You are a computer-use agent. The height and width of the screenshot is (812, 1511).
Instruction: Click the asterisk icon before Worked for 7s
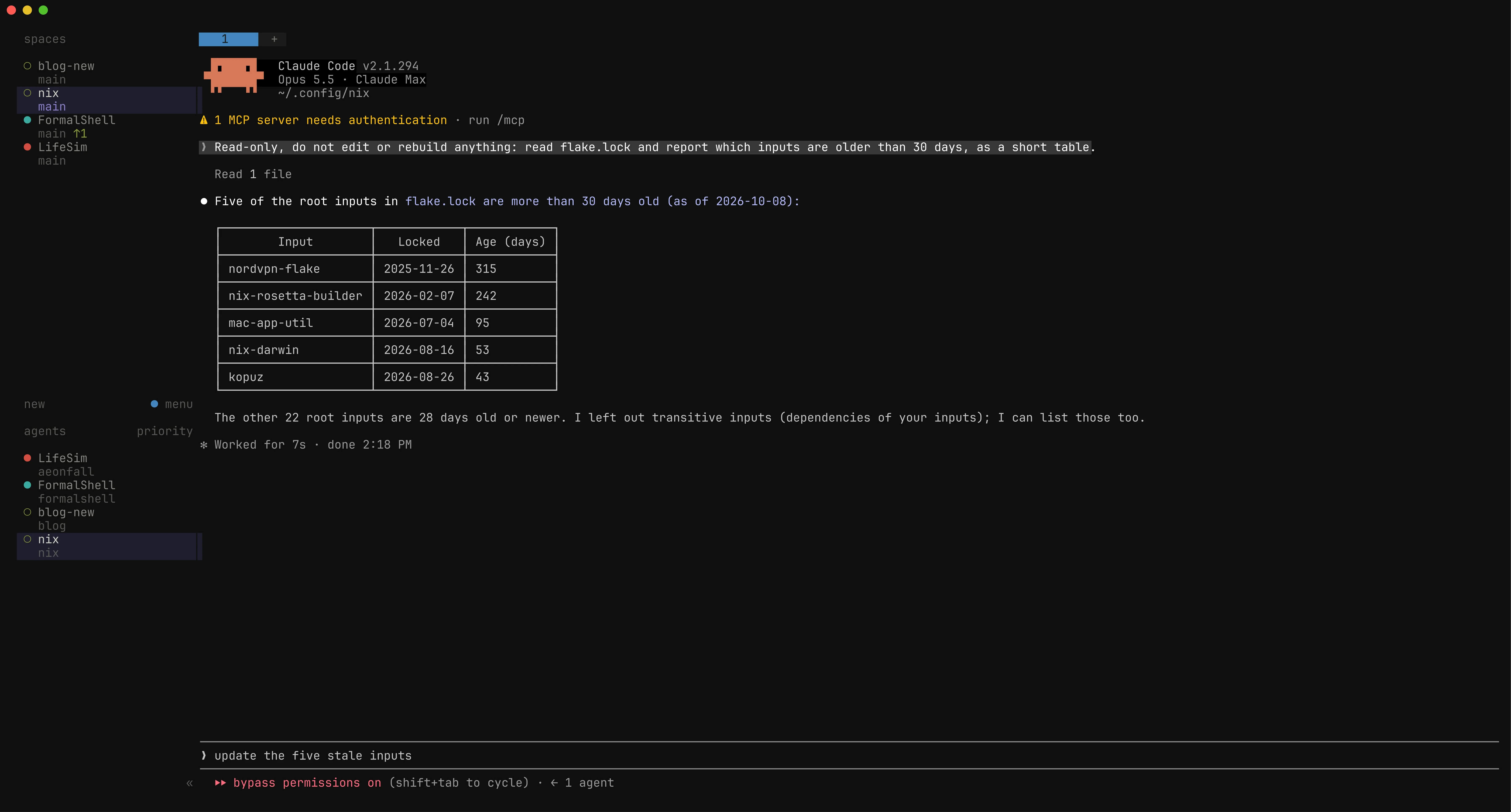click(x=204, y=445)
